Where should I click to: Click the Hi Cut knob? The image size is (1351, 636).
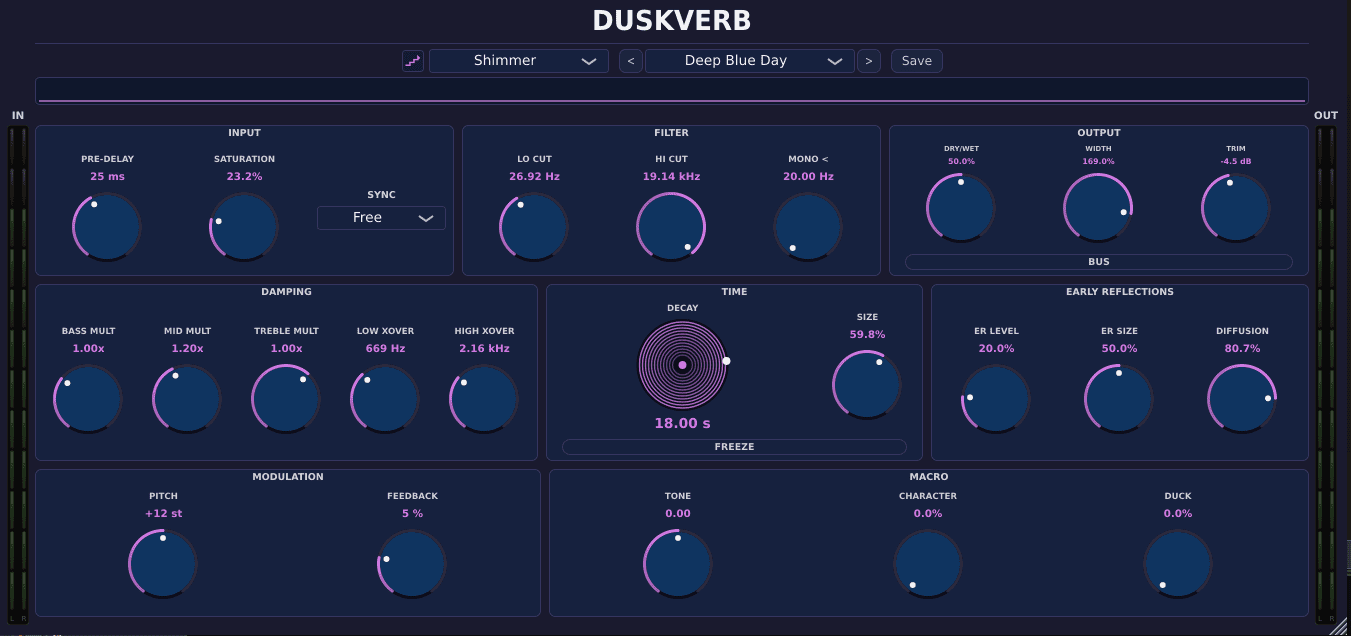pos(671,226)
